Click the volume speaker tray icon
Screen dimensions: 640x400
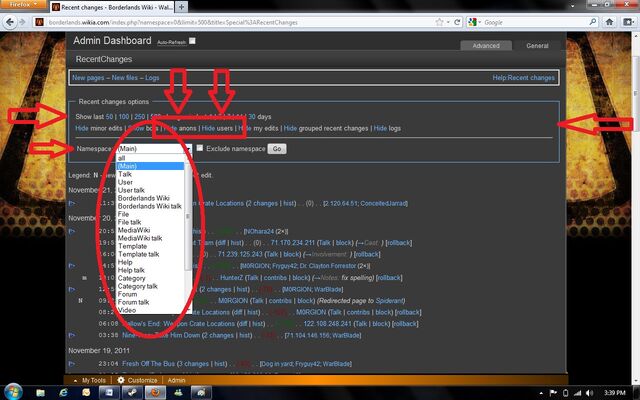(589, 393)
